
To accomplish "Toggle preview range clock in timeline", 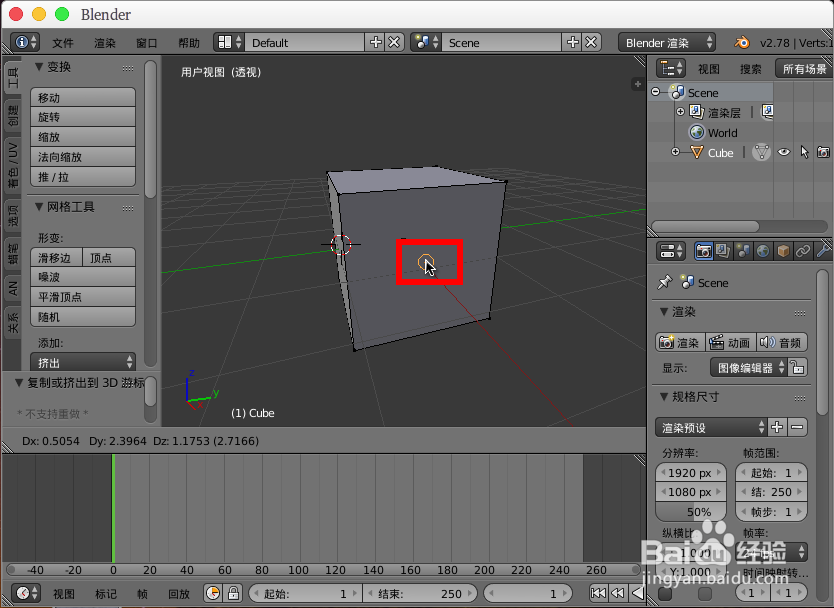I will click(213, 593).
